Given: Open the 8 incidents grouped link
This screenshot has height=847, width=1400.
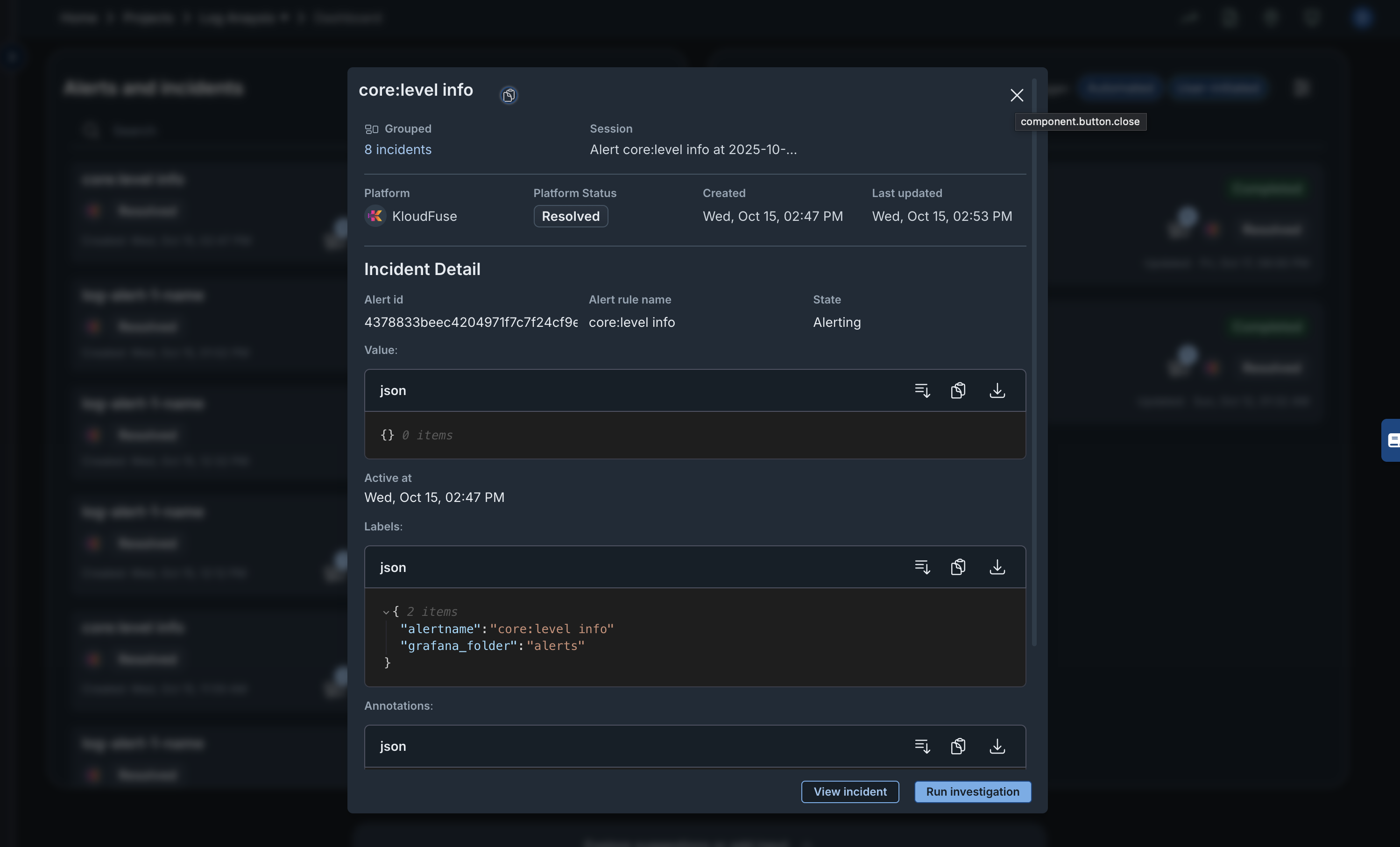Looking at the screenshot, I should point(398,149).
